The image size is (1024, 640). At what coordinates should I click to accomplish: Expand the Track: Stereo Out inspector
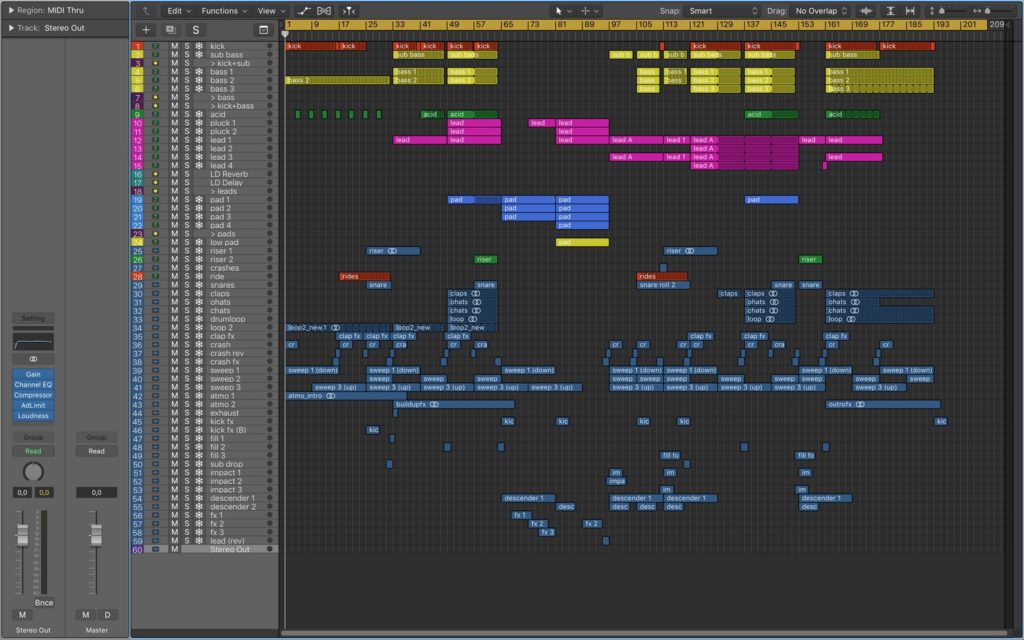click(x=11, y=28)
